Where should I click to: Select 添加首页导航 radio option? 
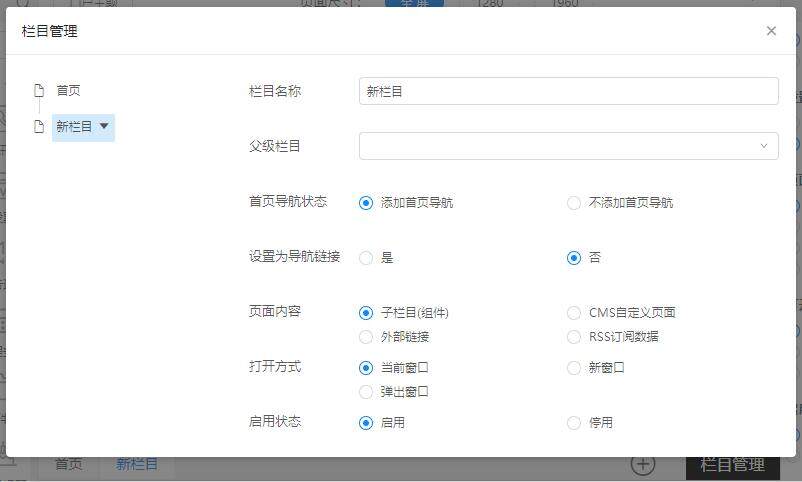(x=366, y=203)
